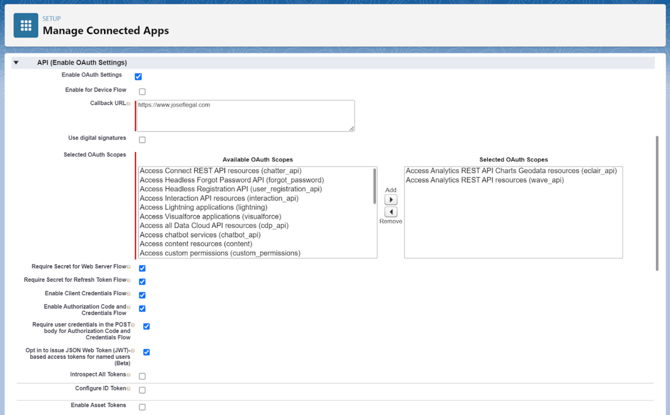This screenshot has width=670, height=415.
Task: Click info icon beside Enable Client Credentials Flow
Action: click(129, 294)
